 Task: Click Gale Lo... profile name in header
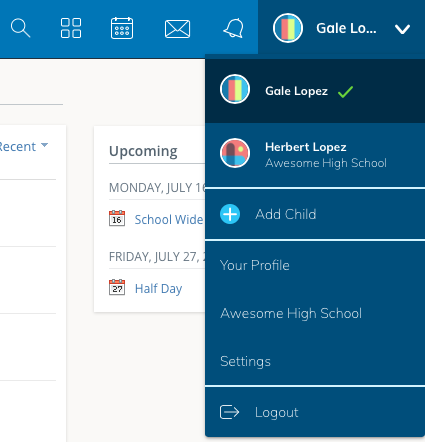pyautogui.click(x=346, y=28)
